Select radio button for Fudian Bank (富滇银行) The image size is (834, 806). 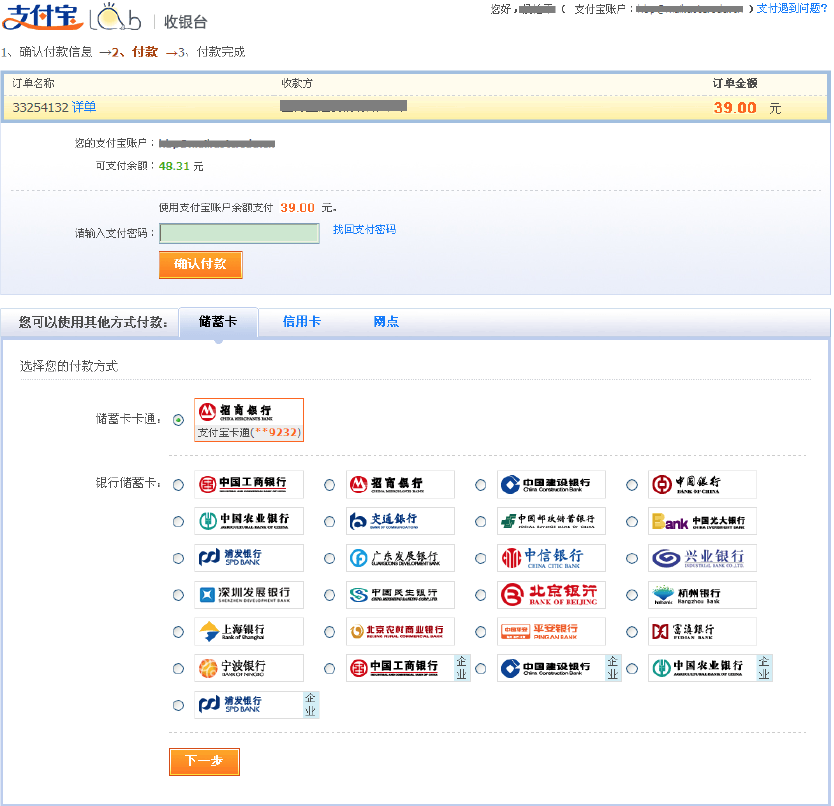pyautogui.click(x=632, y=632)
